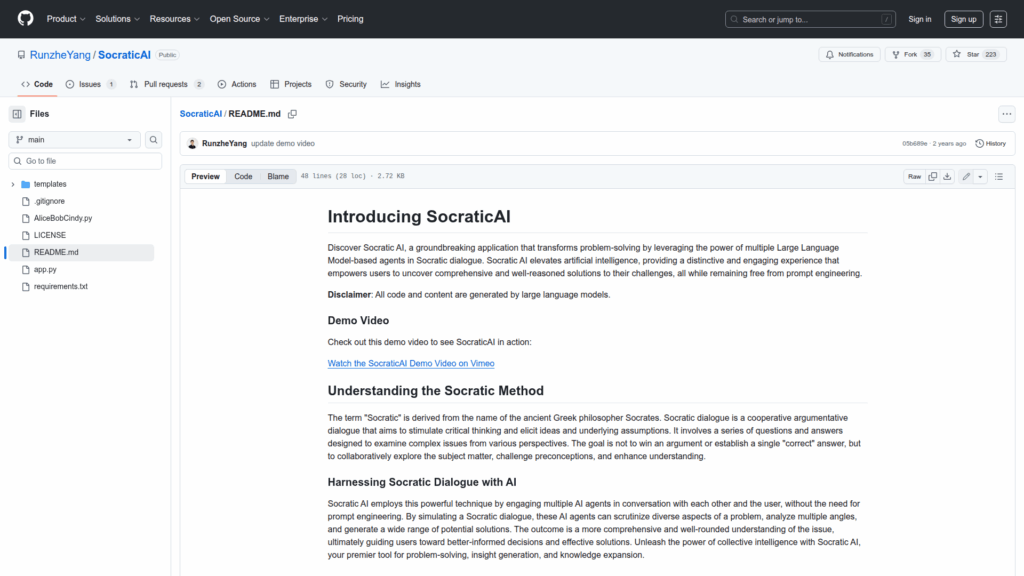Open the Projects tab

[291, 84]
